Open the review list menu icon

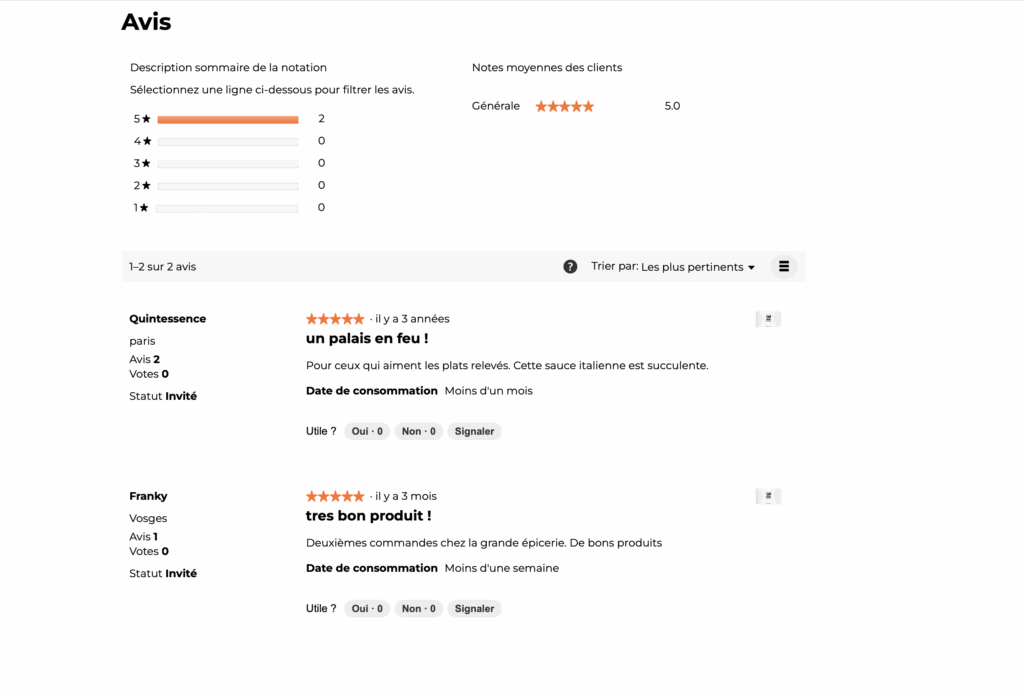click(x=784, y=266)
